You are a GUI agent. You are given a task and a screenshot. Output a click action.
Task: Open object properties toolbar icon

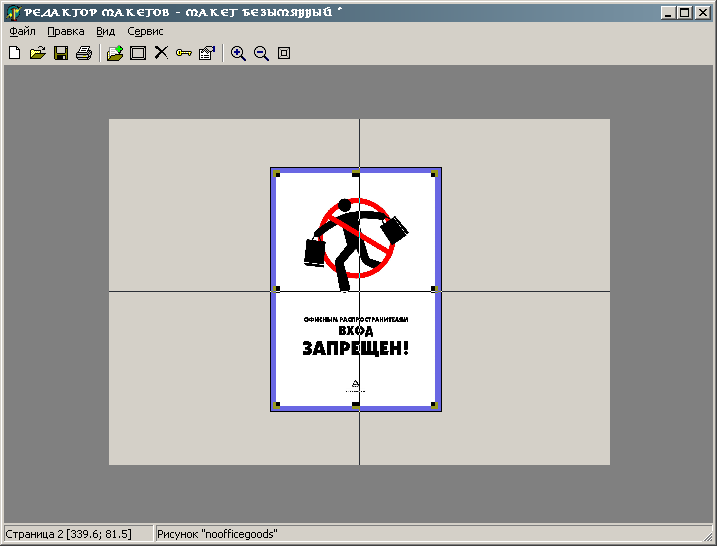(x=207, y=53)
